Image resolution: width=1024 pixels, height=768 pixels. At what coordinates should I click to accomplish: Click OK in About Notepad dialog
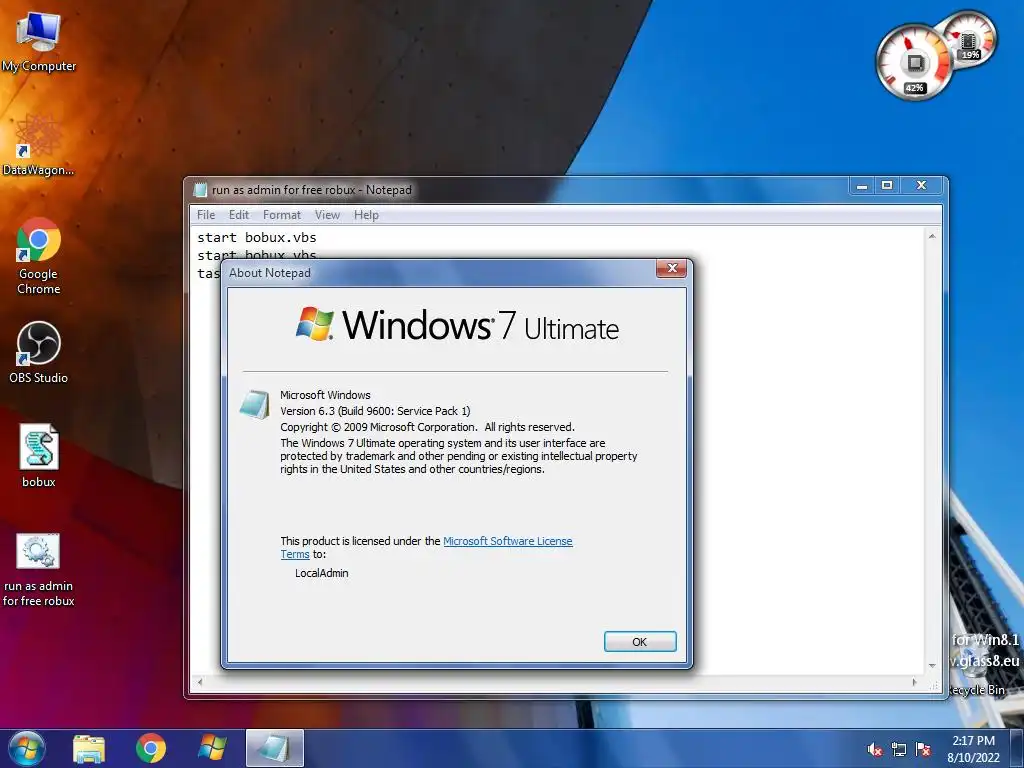(640, 642)
